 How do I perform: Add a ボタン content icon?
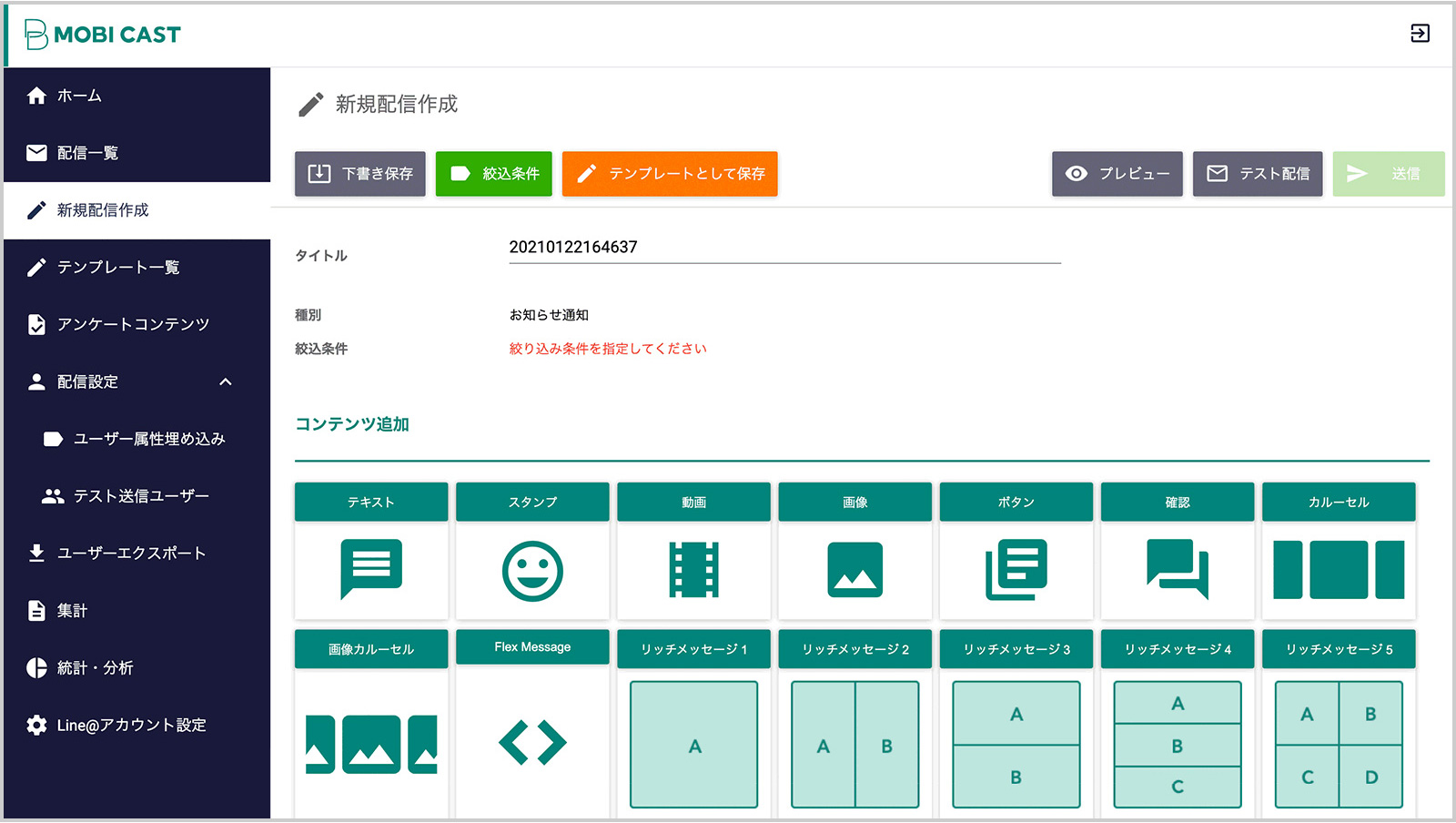[1016, 570]
